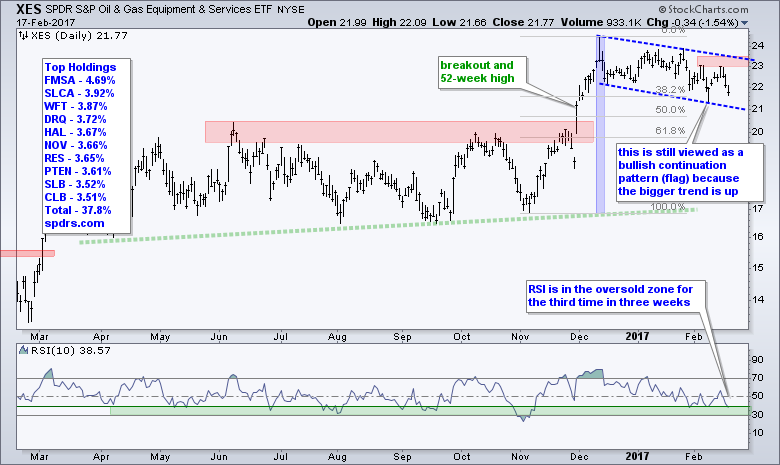Click the 24 price axis label
The image size is (780, 465).
tap(758, 46)
